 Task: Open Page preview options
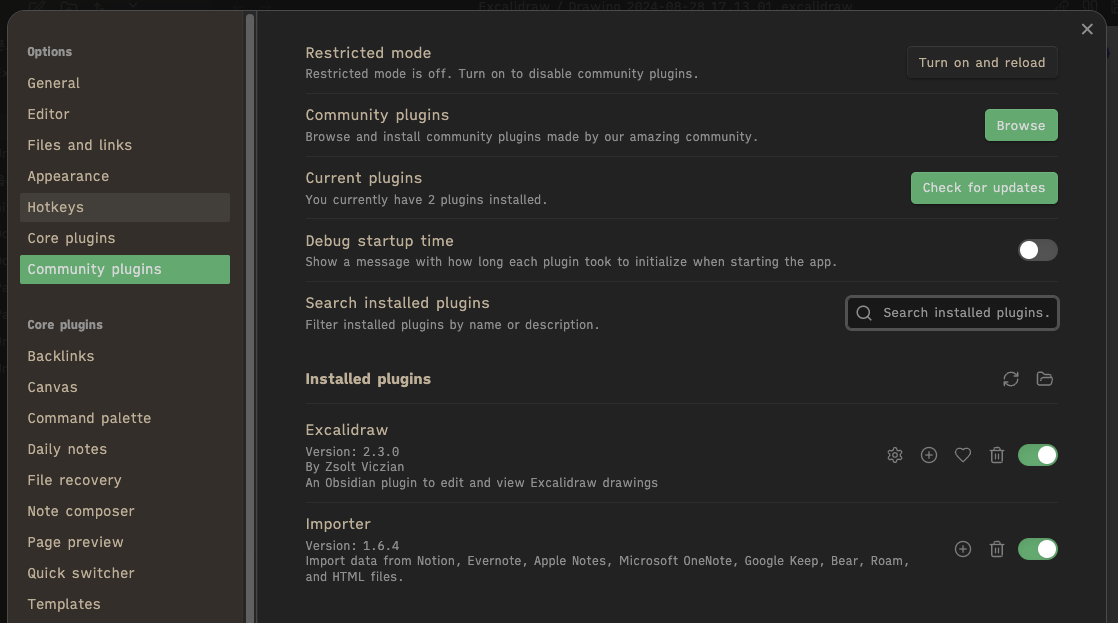[125, 542]
